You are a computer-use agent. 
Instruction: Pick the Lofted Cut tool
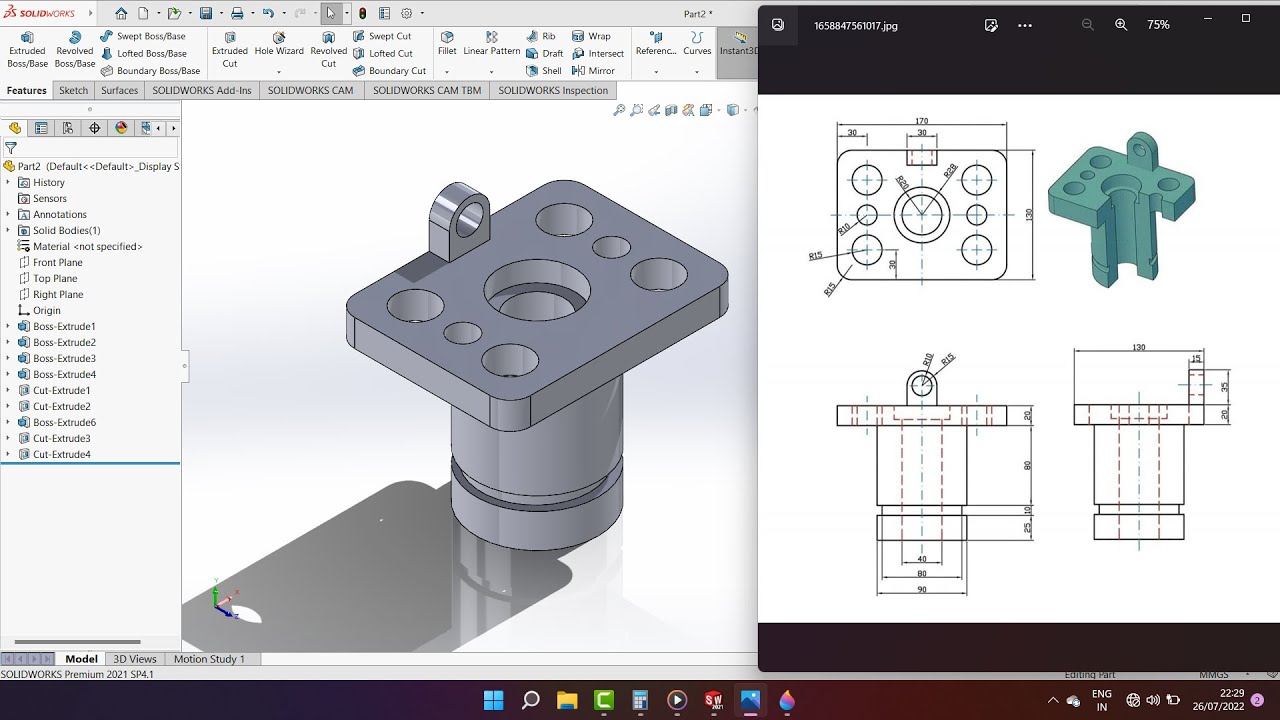tap(382, 53)
